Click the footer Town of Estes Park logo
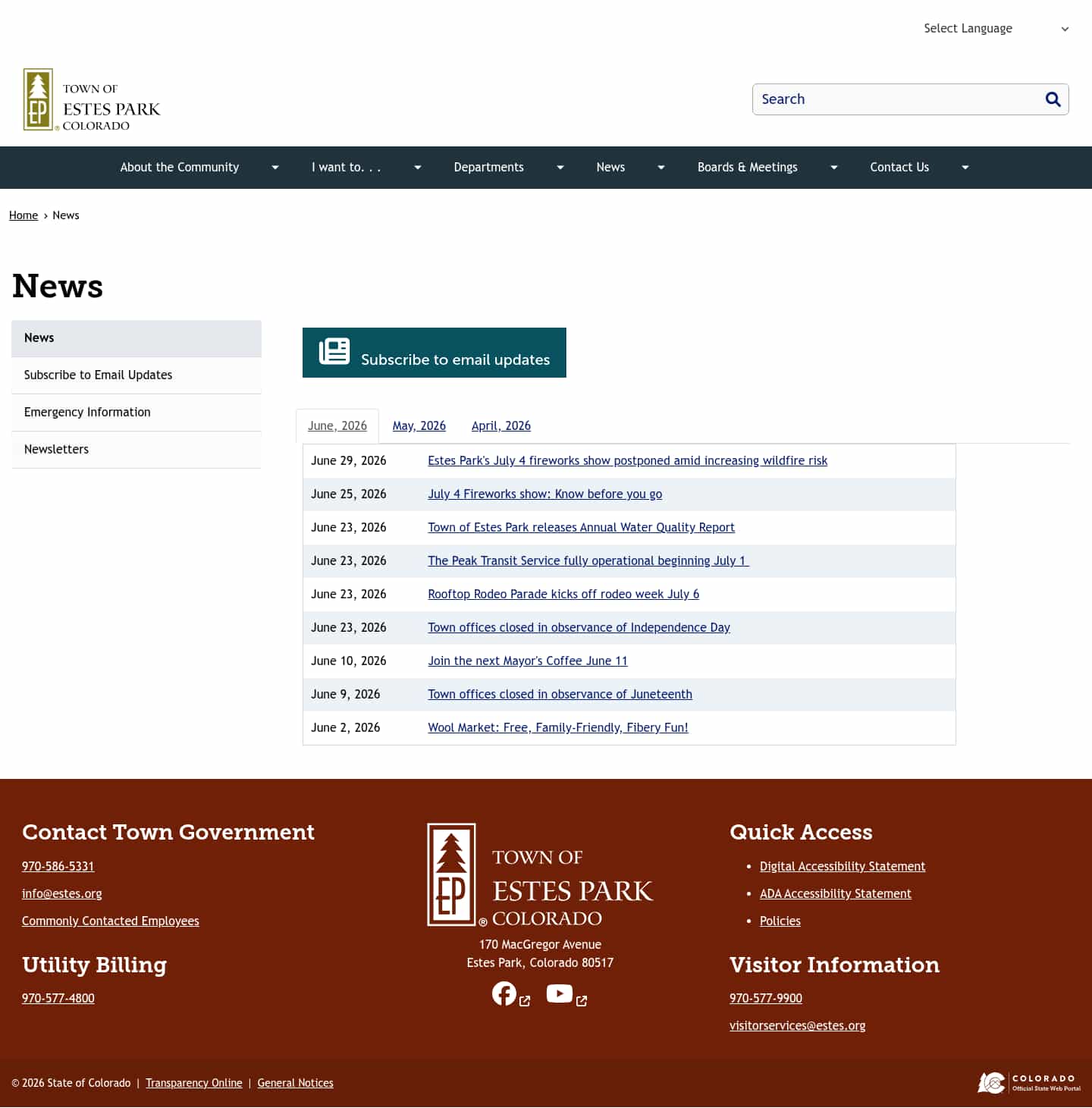Viewport: 1092px width, 1108px height. click(540, 875)
